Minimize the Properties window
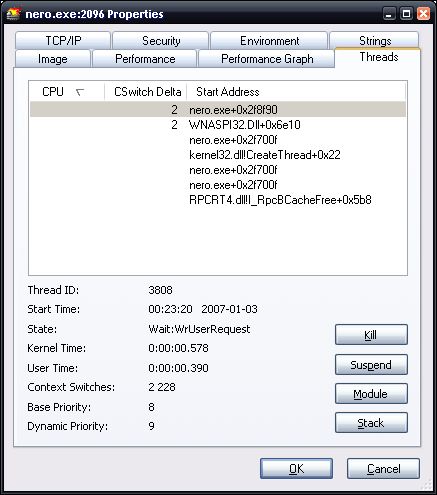This screenshot has width=437, height=495. pyautogui.click(x=389, y=14)
